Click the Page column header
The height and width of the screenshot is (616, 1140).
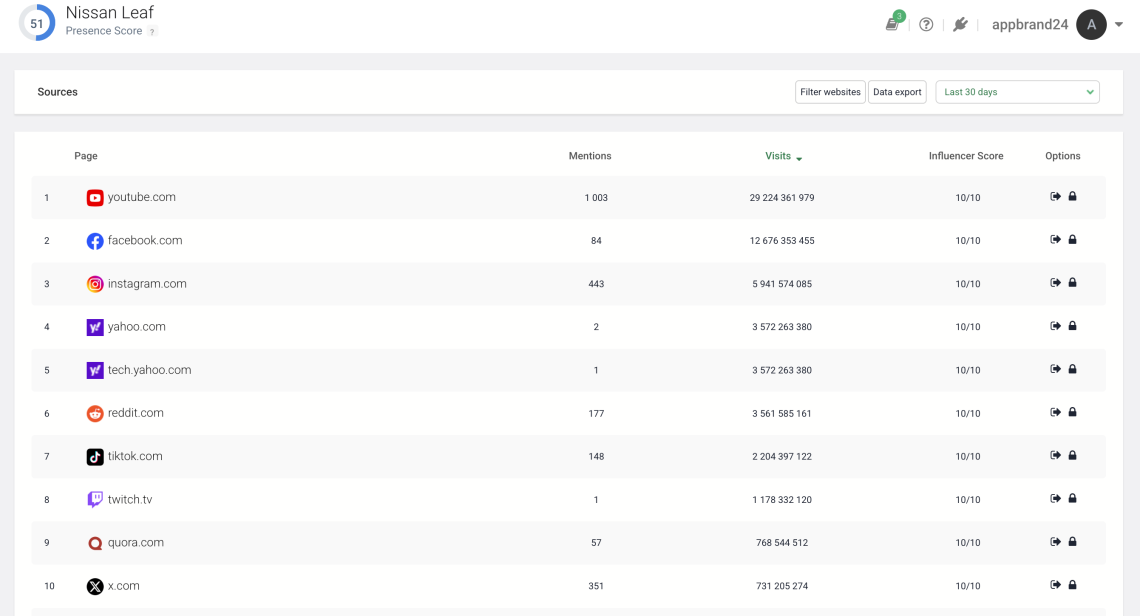(86, 156)
